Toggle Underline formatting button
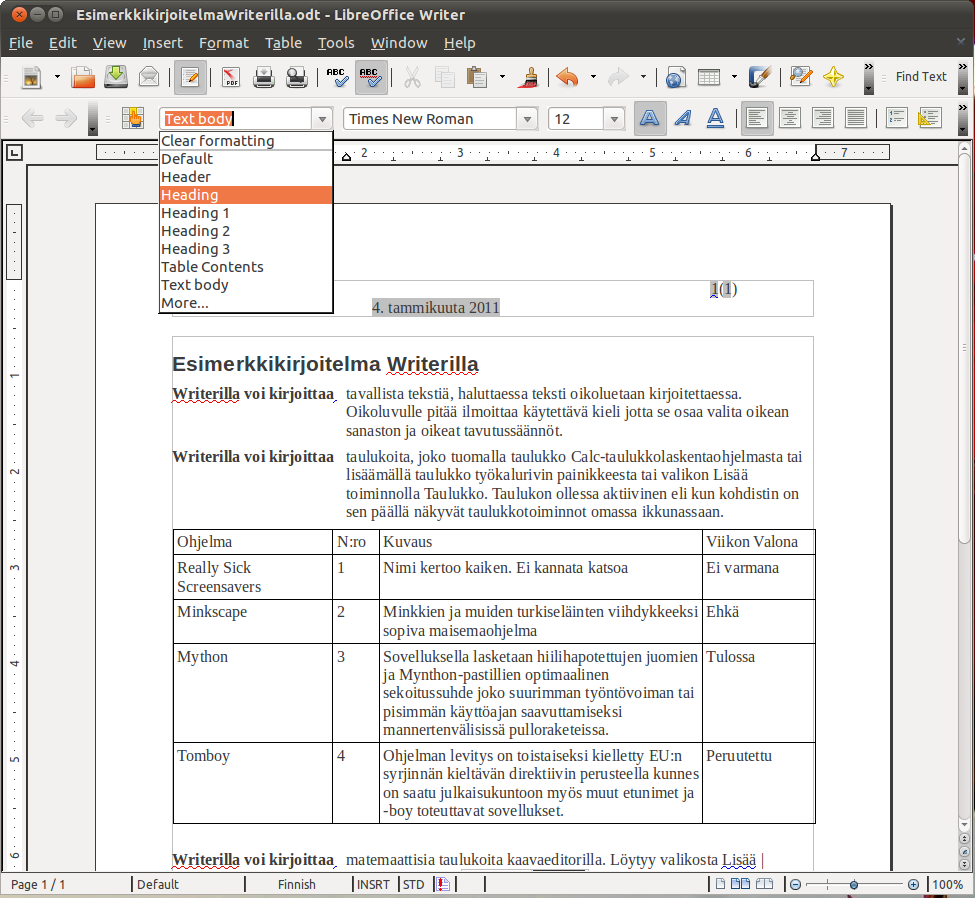Viewport: 975px width, 898px height. pyautogui.click(x=716, y=118)
